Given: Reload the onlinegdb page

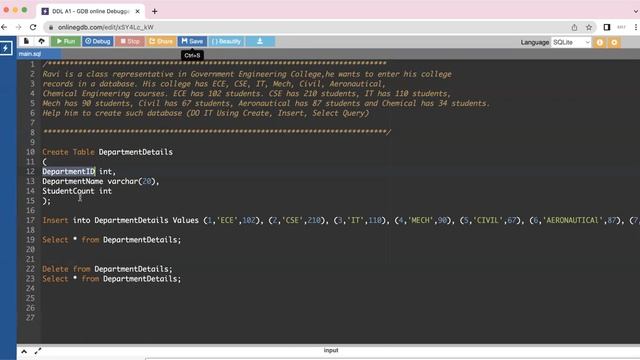Looking at the screenshot, I should [33, 27].
